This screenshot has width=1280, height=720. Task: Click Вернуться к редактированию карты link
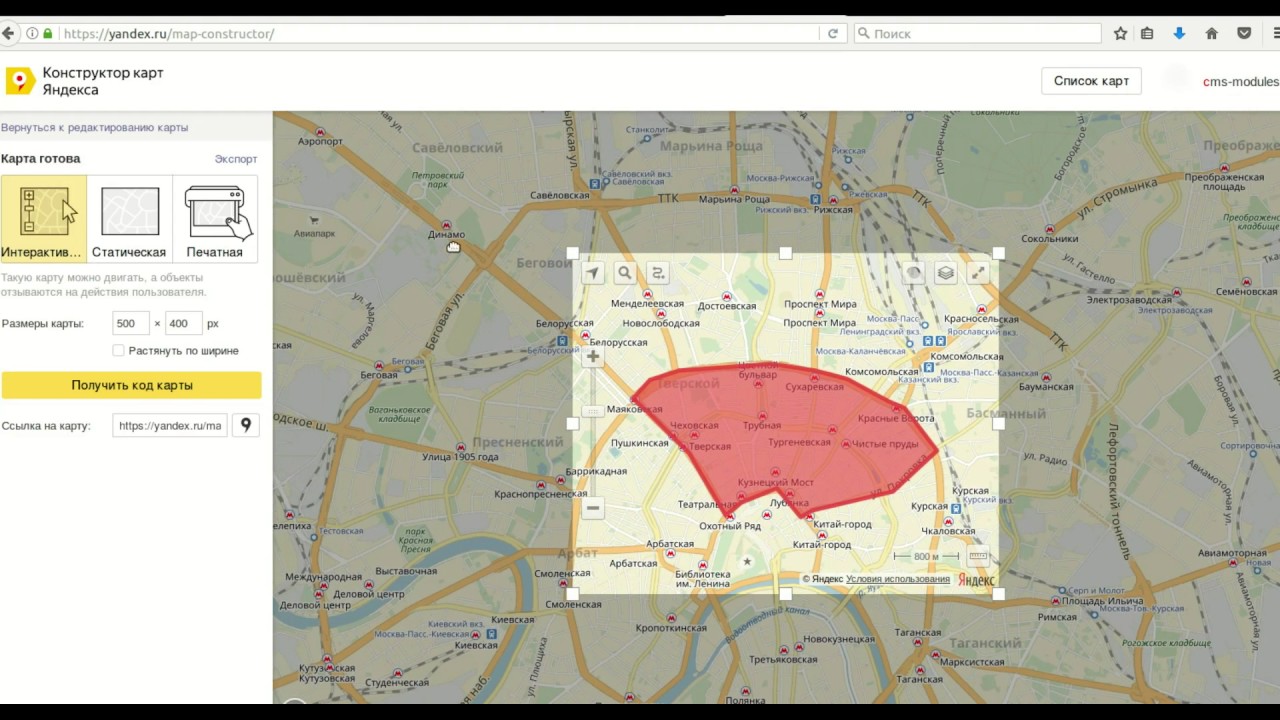pos(94,128)
